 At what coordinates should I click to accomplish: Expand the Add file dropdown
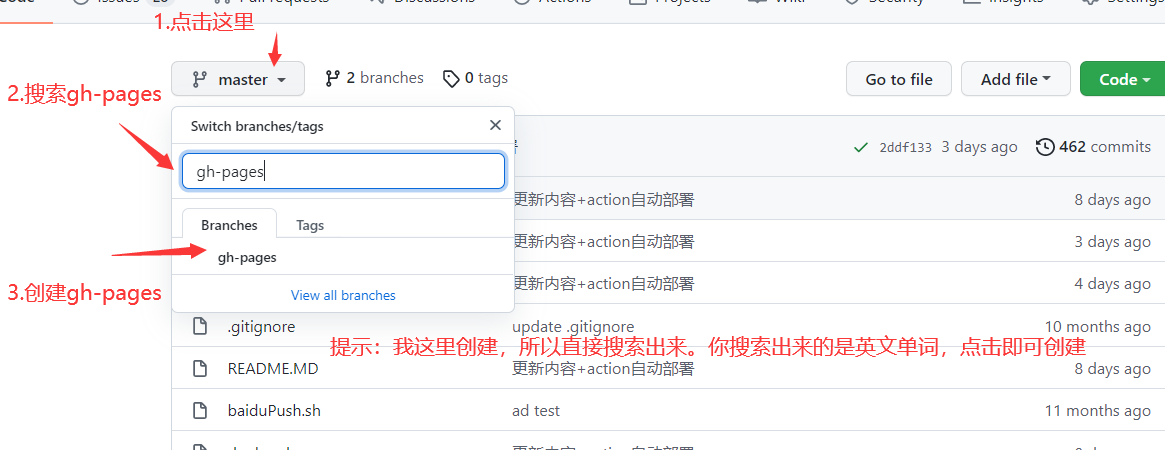(x=1015, y=79)
